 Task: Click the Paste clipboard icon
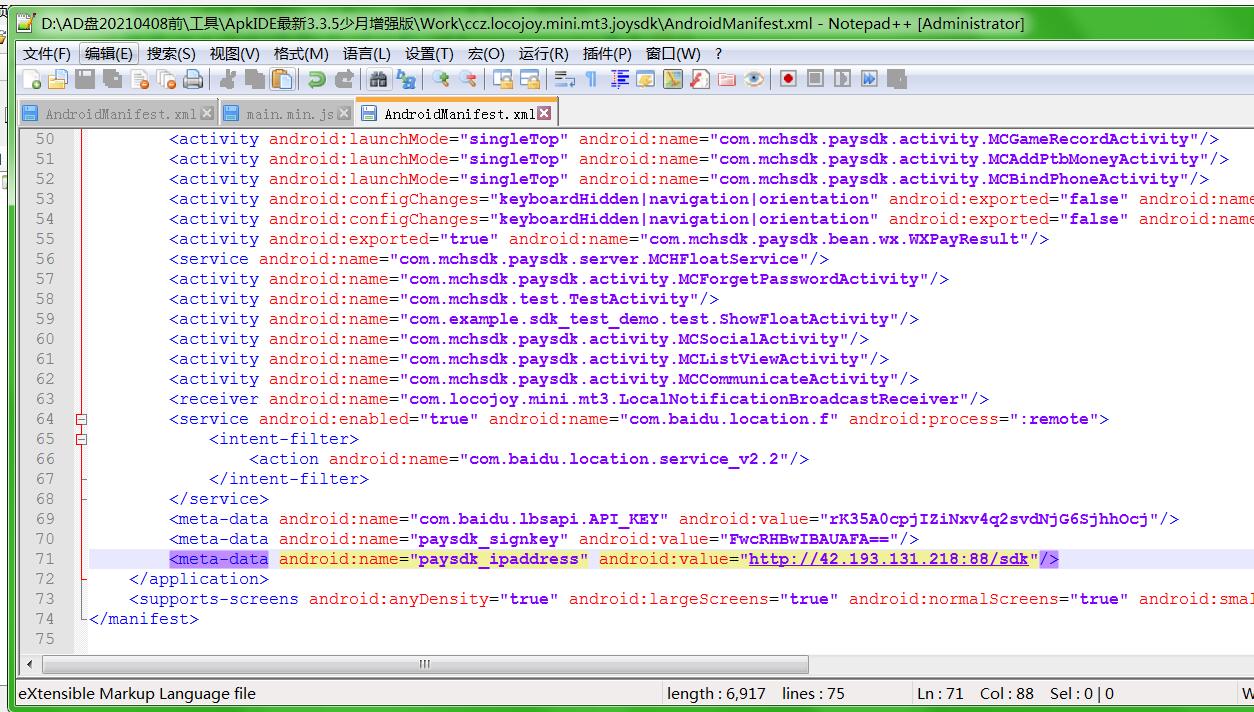tap(283, 80)
